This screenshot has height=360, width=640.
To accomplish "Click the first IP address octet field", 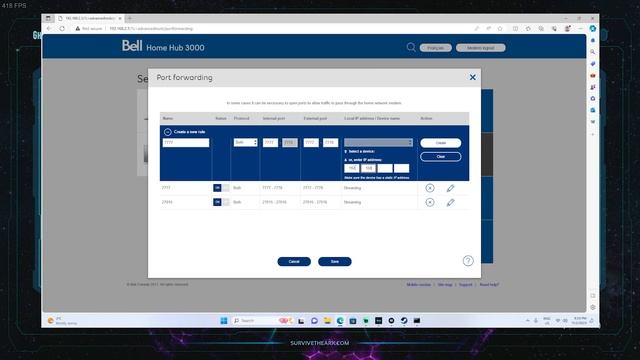I will point(351,168).
